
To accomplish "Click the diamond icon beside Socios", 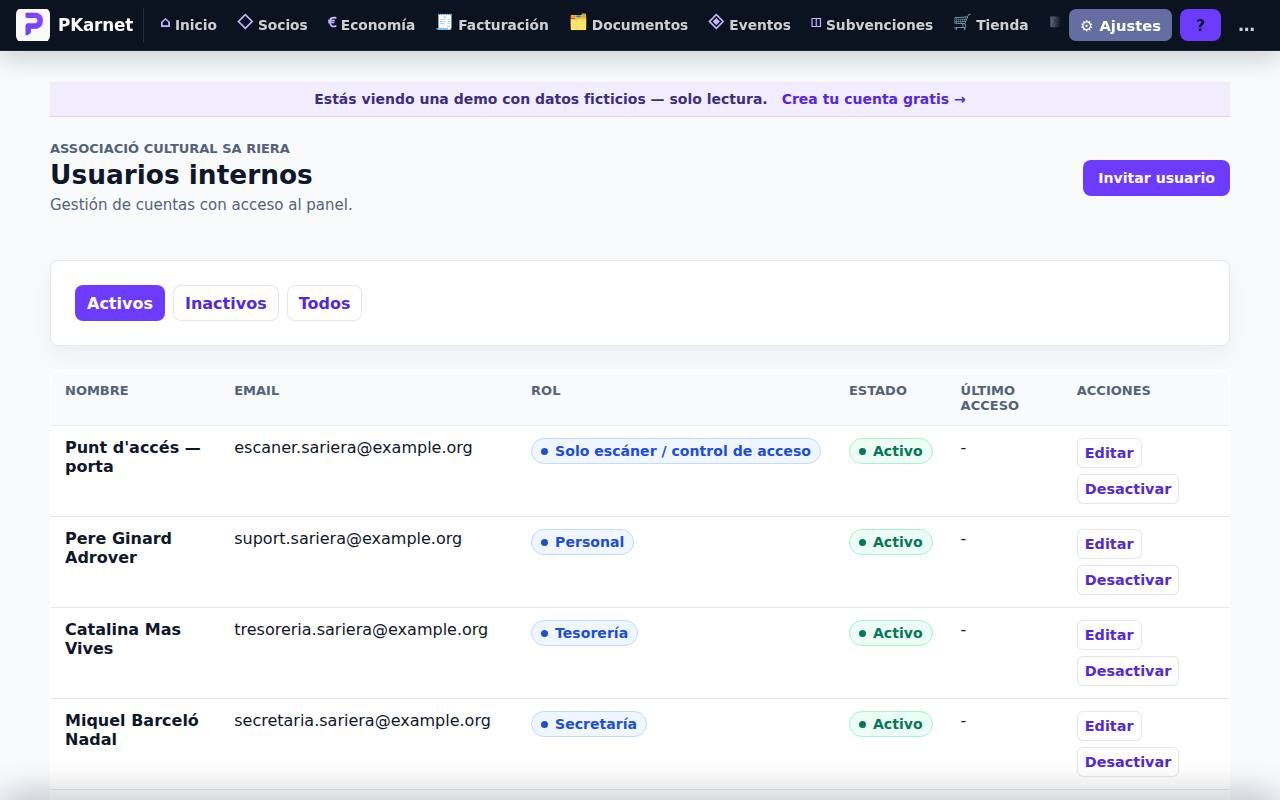I will pos(245,22).
